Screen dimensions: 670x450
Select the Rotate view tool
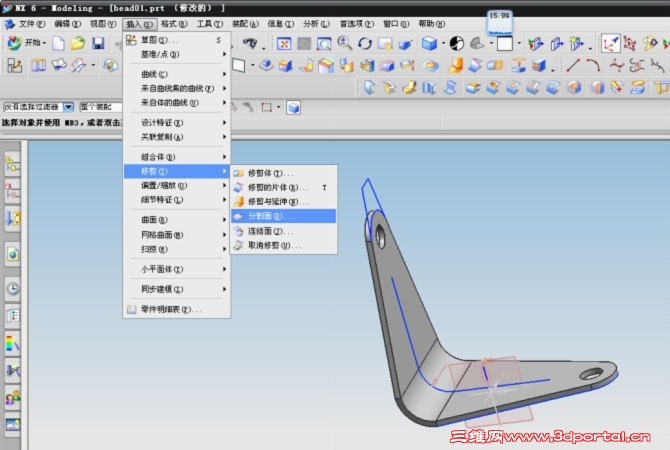(364, 43)
